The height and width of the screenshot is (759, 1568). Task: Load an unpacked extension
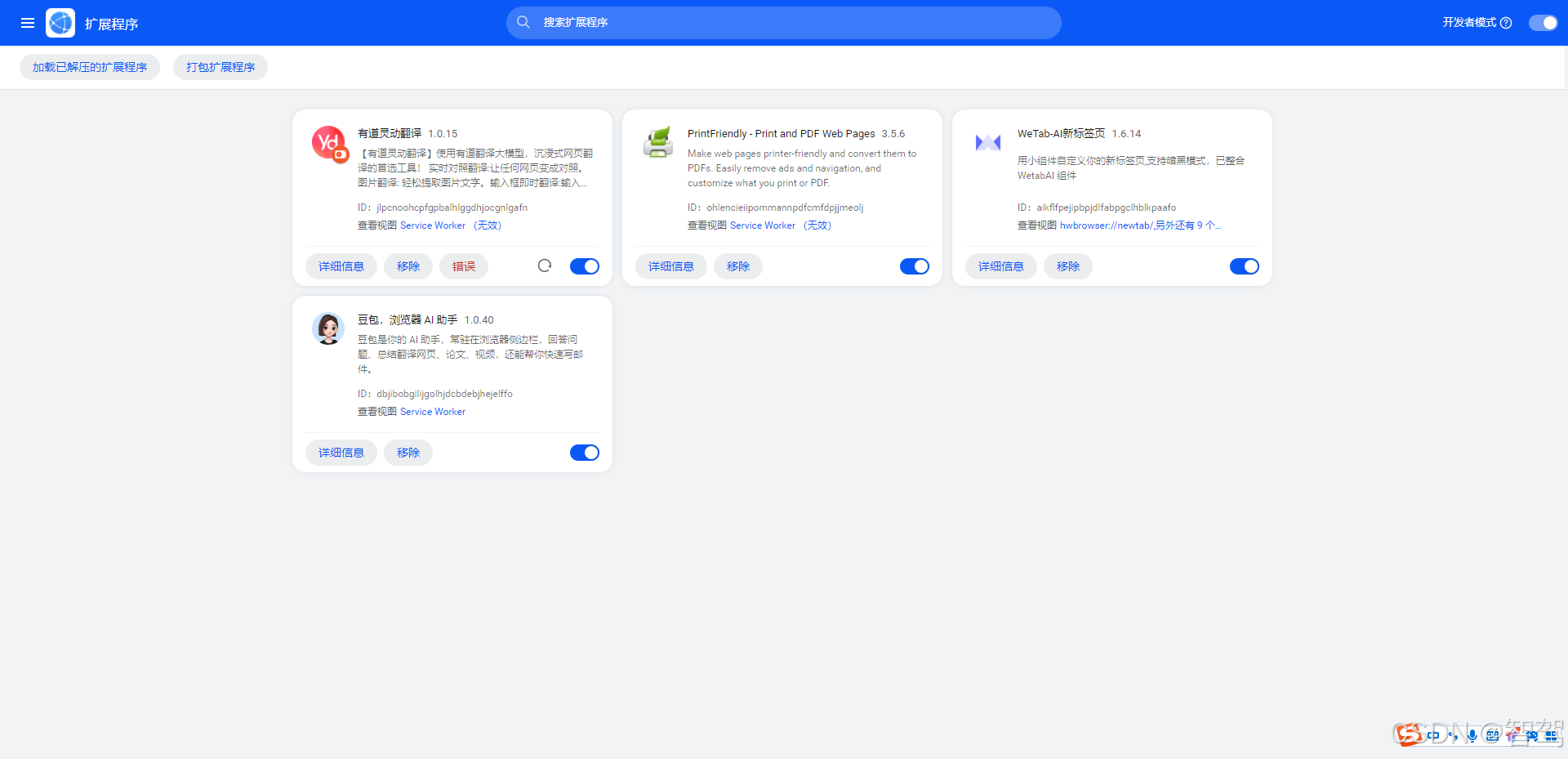click(x=90, y=67)
